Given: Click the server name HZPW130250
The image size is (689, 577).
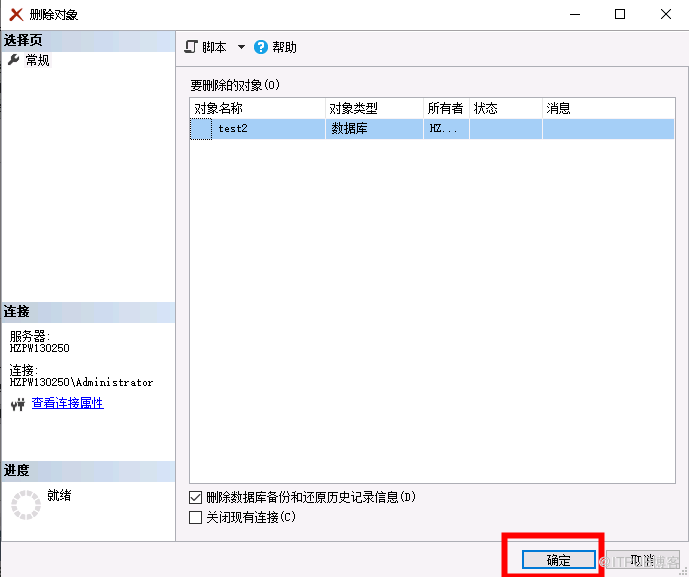Looking at the screenshot, I should point(40,348).
